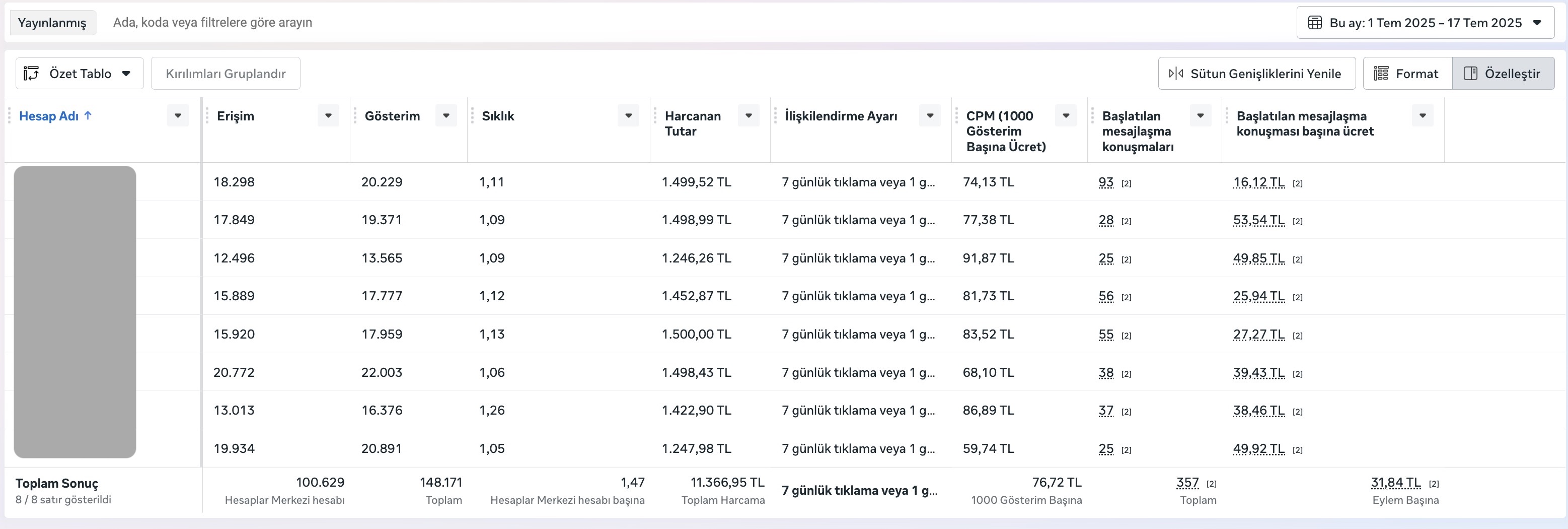Click drag handle icon of CPM column
The image size is (1568, 529).
click(x=957, y=116)
